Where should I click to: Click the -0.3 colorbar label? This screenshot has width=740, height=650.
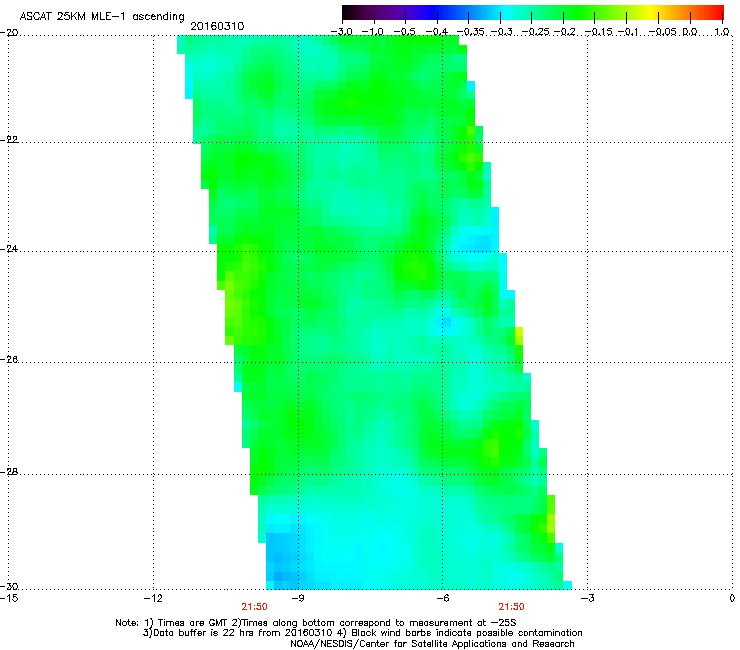click(501, 32)
